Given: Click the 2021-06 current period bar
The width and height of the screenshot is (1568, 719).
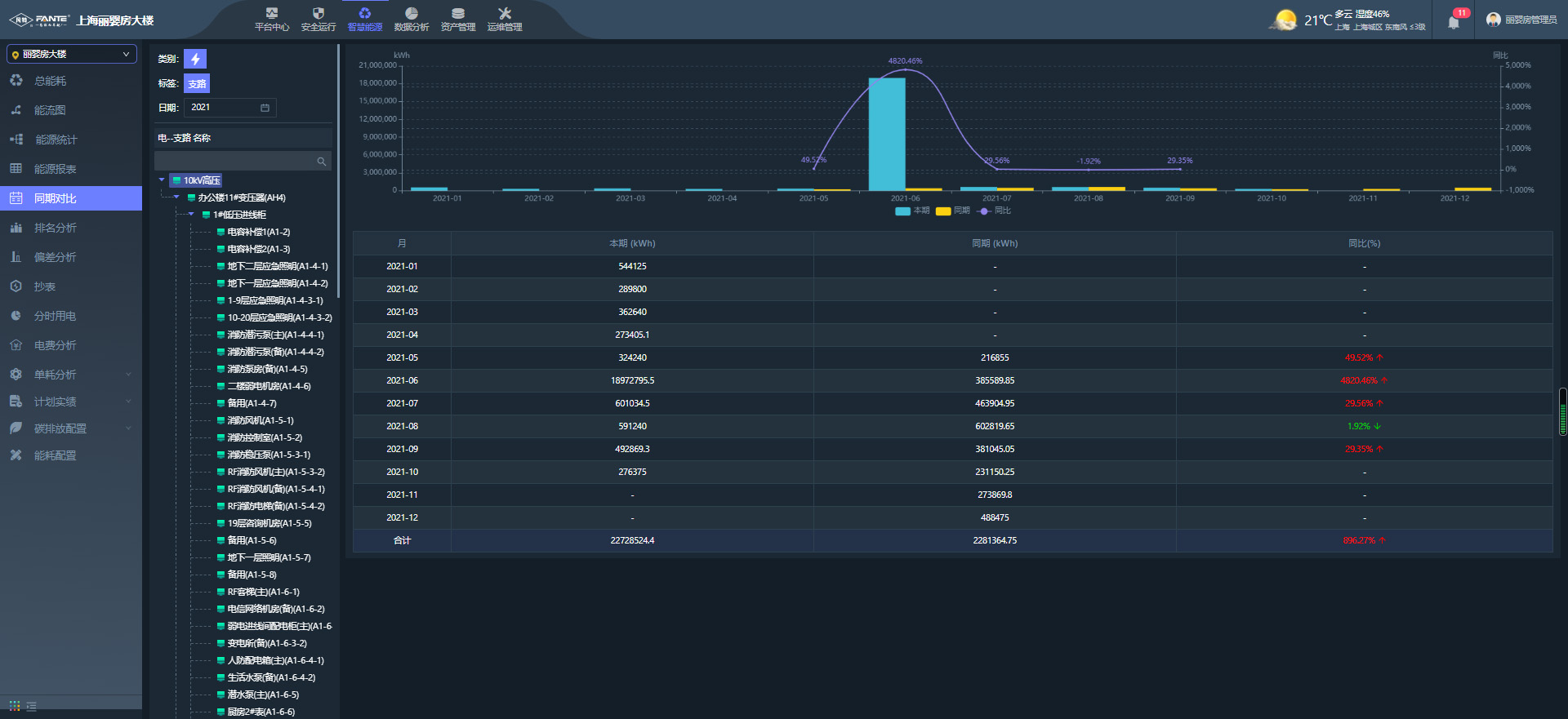Looking at the screenshot, I should (887, 135).
